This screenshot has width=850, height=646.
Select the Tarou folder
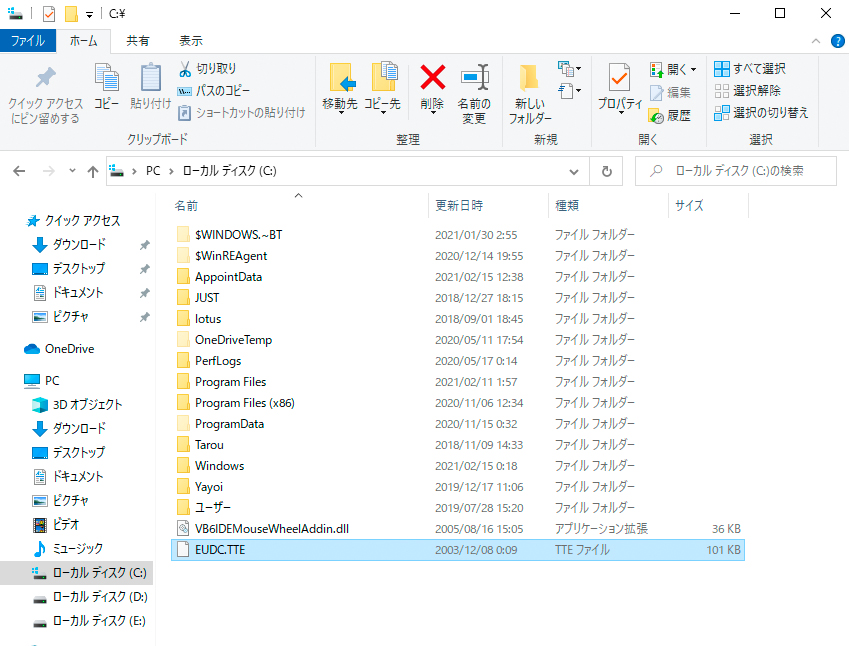click(x=209, y=445)
